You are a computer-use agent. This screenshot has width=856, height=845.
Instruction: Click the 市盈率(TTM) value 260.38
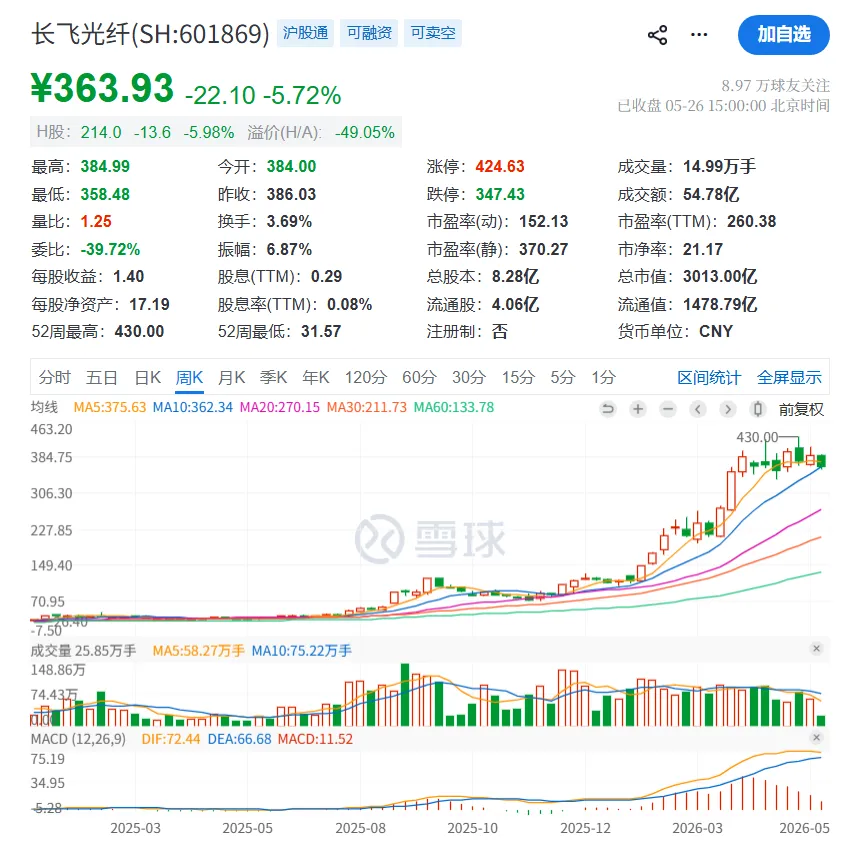[751, 221]
